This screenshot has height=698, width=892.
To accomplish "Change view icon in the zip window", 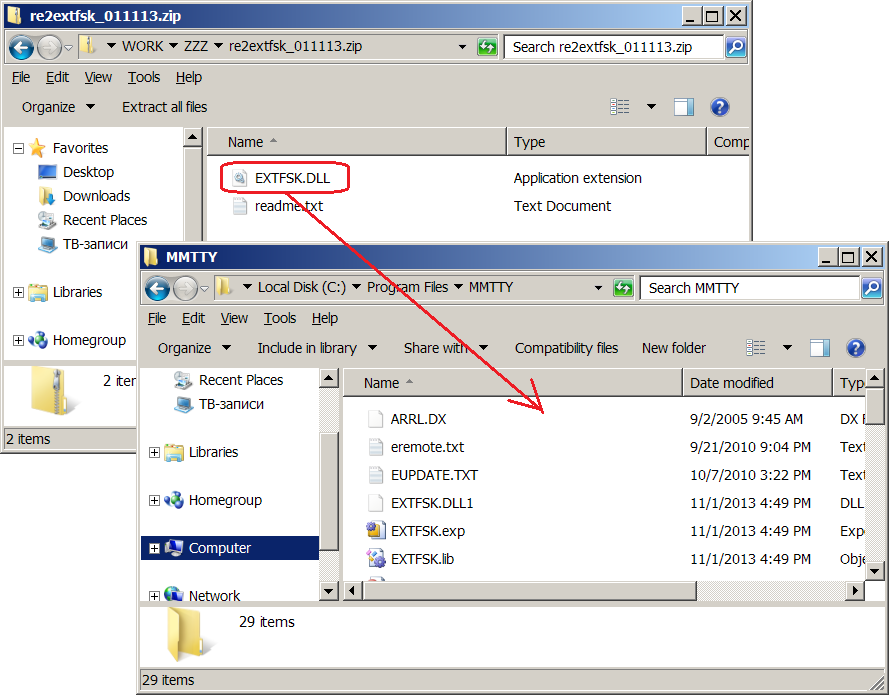I will [x=620, y=106].
